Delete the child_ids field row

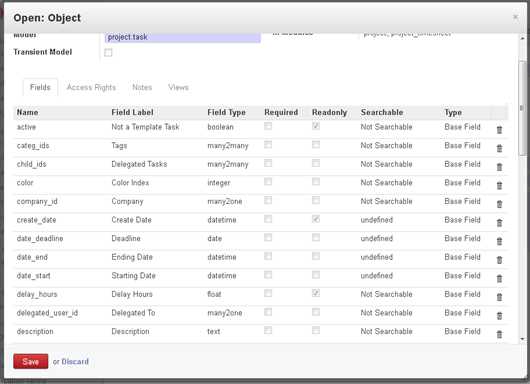point(499,167)
